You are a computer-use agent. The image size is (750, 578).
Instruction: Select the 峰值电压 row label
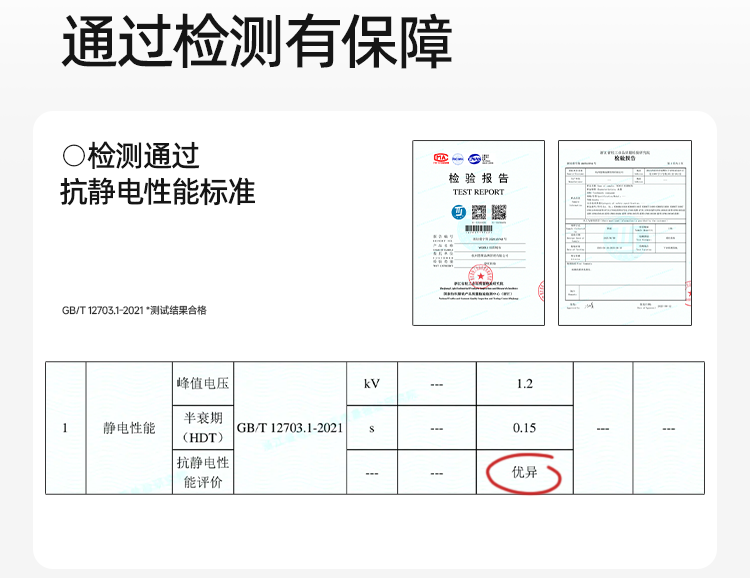(x=202, y=384)
